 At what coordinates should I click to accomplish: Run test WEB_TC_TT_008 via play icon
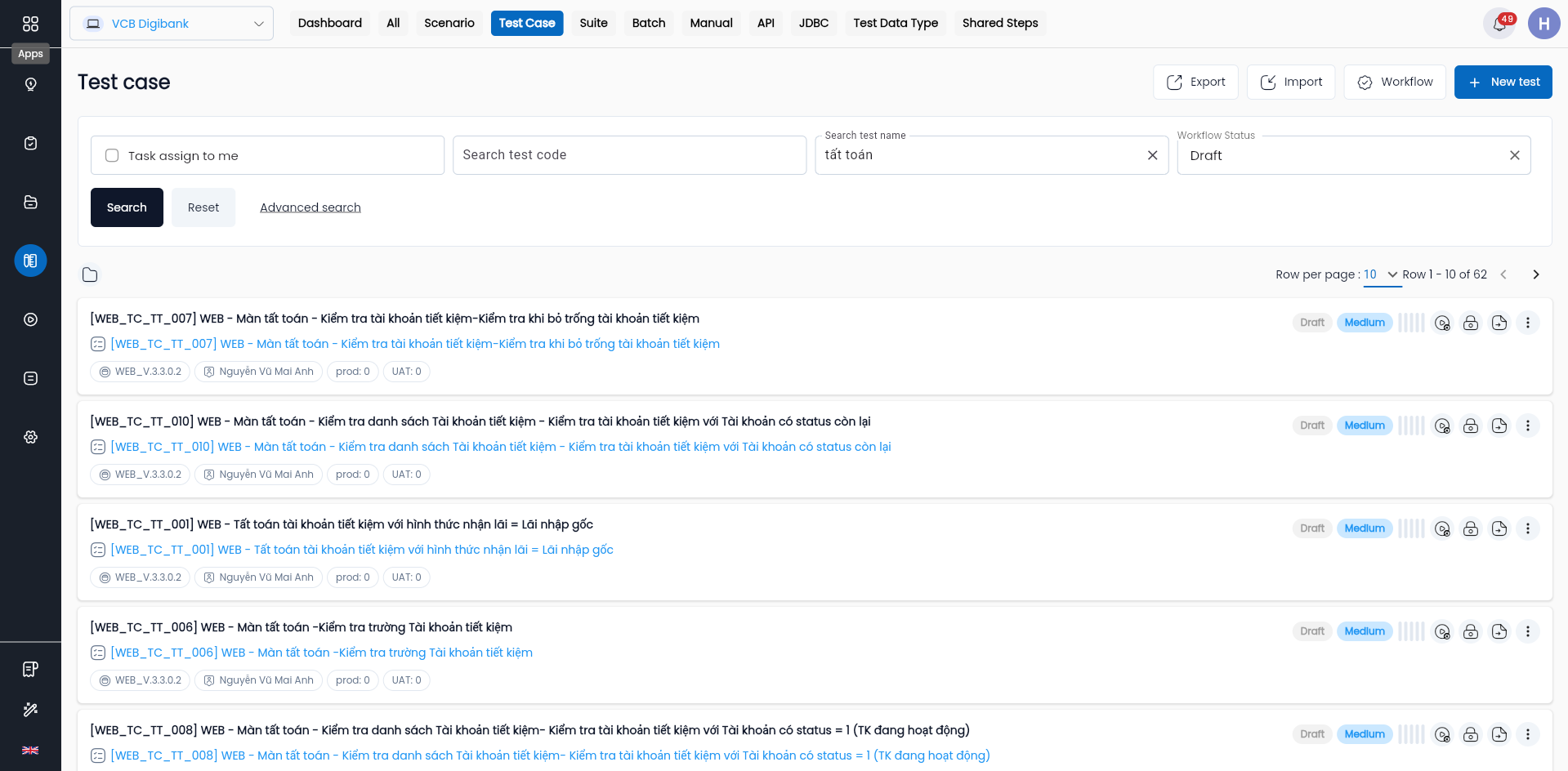pyautogui.click(x=1442, y=734)
